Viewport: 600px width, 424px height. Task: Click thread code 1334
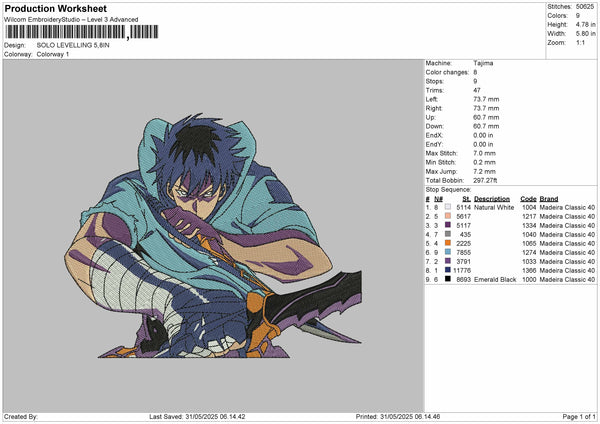[529, 225]
